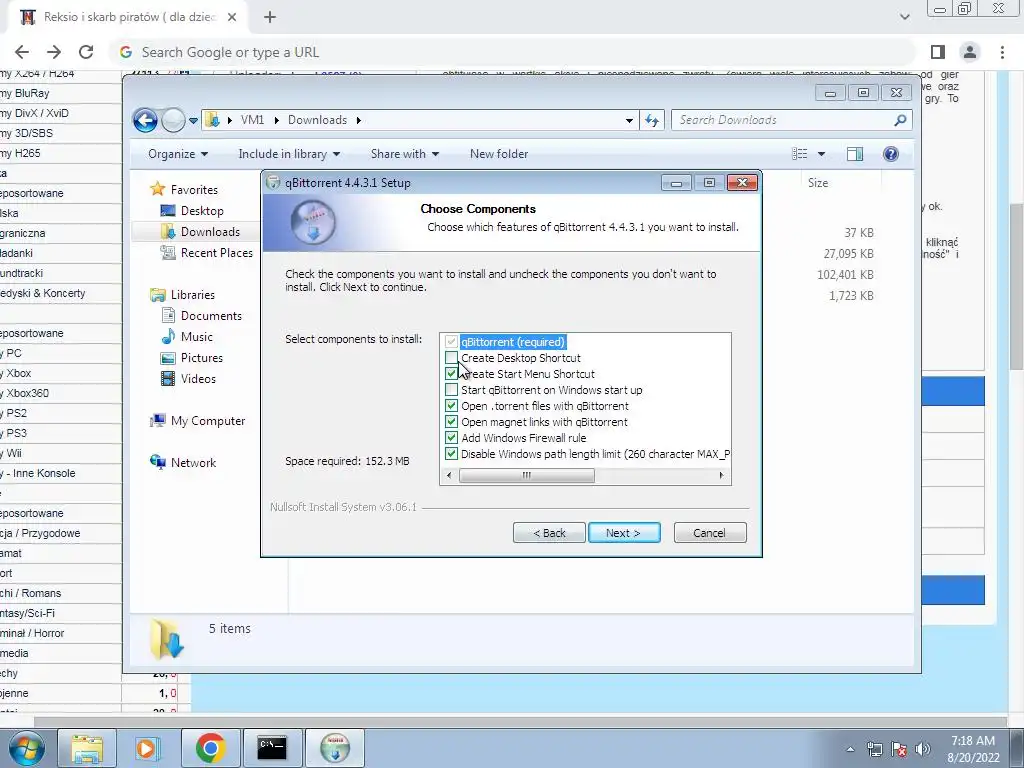
Task: Click left arrow of components list scrollbar
Action: click(449, 475)
